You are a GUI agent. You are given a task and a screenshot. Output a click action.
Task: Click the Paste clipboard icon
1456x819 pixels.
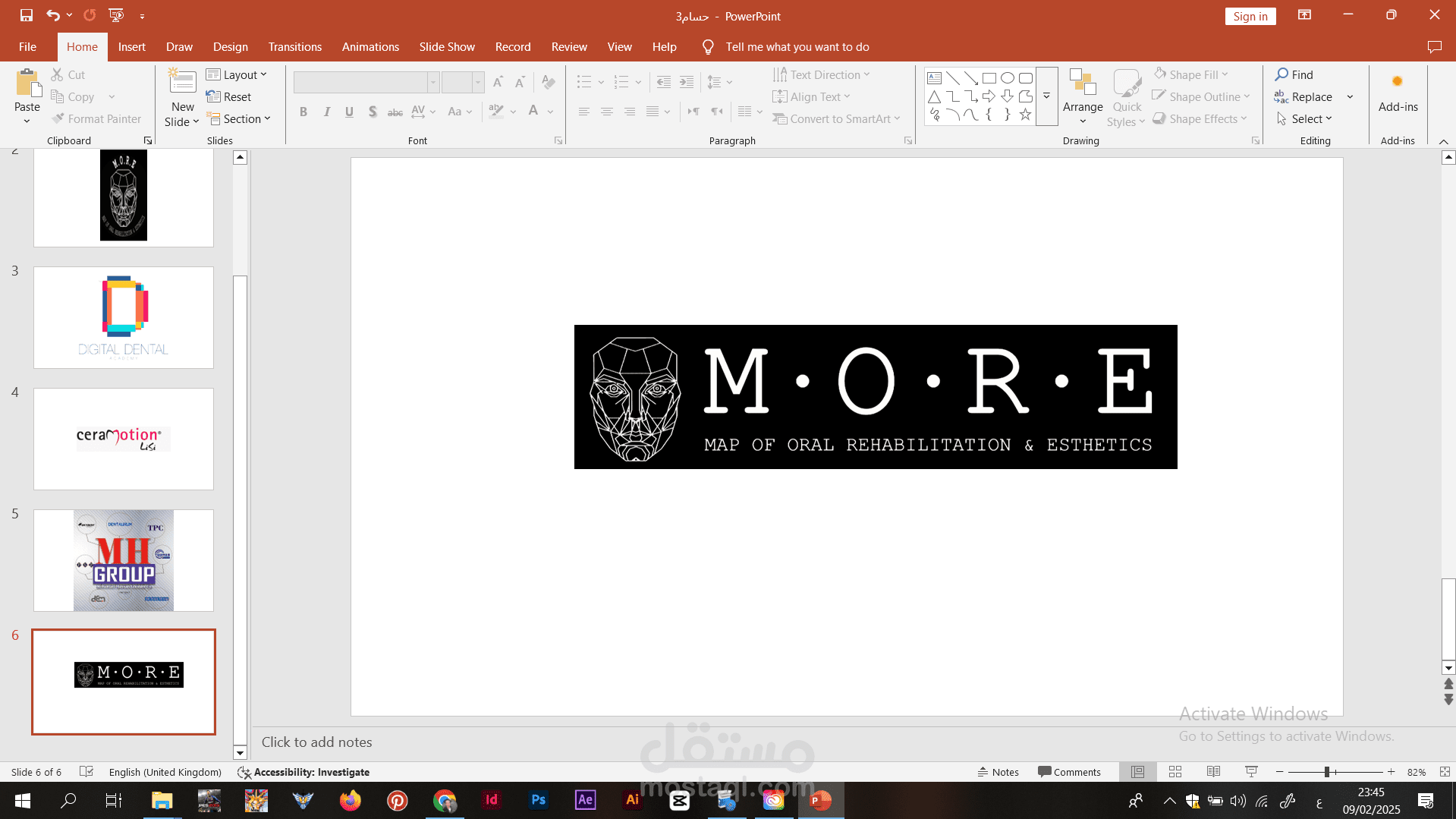tap(27, 83)
